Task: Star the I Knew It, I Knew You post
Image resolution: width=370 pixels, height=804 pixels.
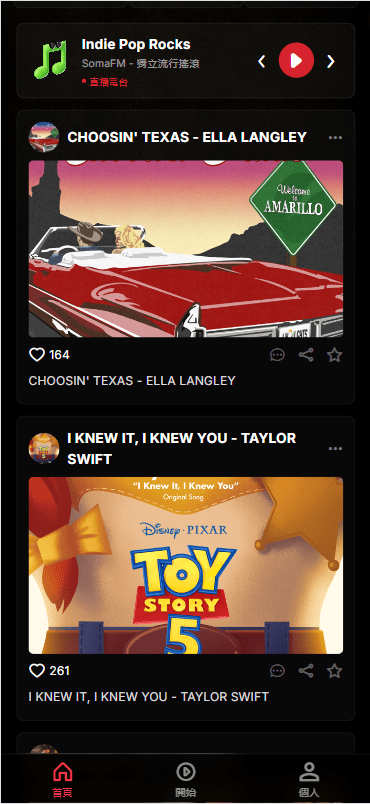Action: pos(335,671)
